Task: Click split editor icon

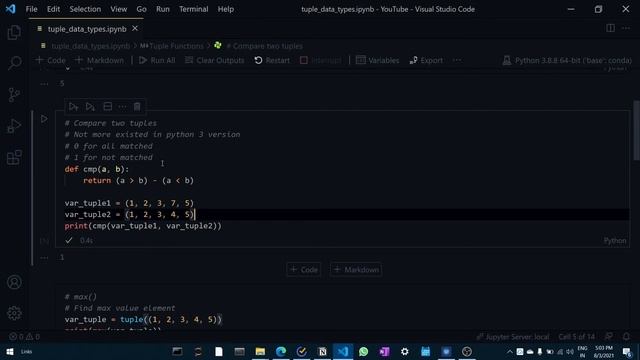Action: coord(610,28)
